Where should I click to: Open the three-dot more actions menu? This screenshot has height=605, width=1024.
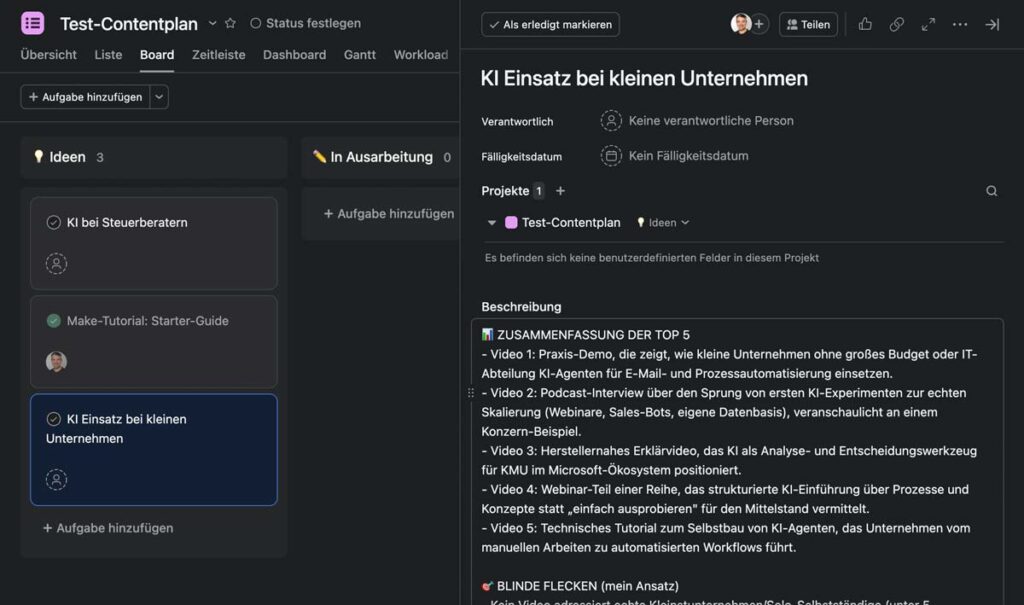pyautogui.click(x=960, y=24)
